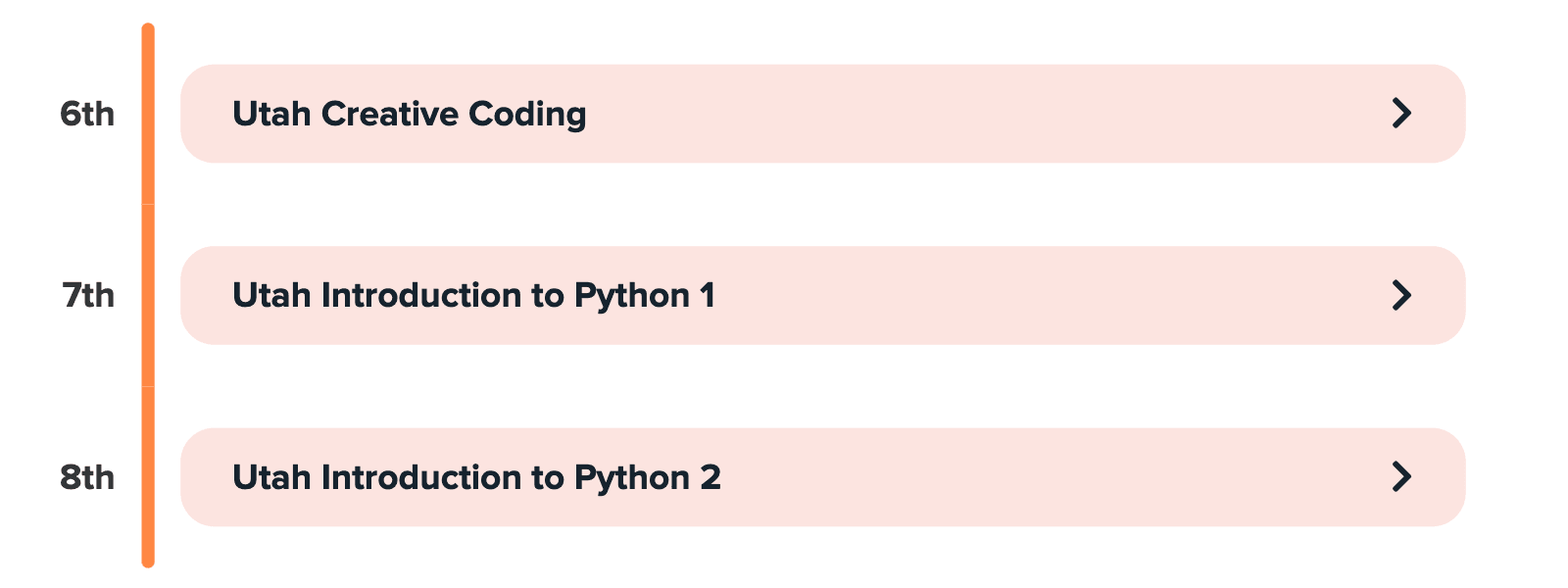Screen dimensions: 1568x588
Task: Select the 7th grade label
Action: coord(88,295)
